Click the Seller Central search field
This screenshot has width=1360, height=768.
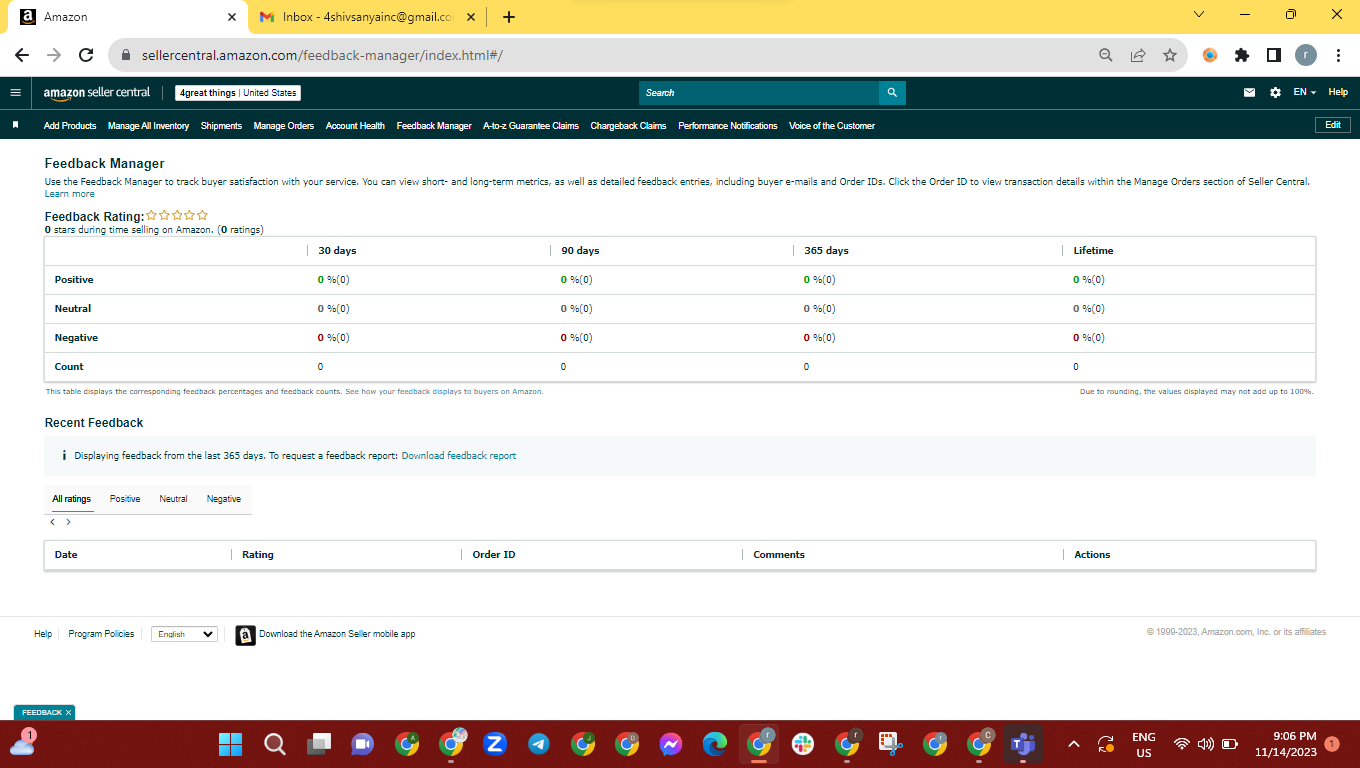point(759,93)
